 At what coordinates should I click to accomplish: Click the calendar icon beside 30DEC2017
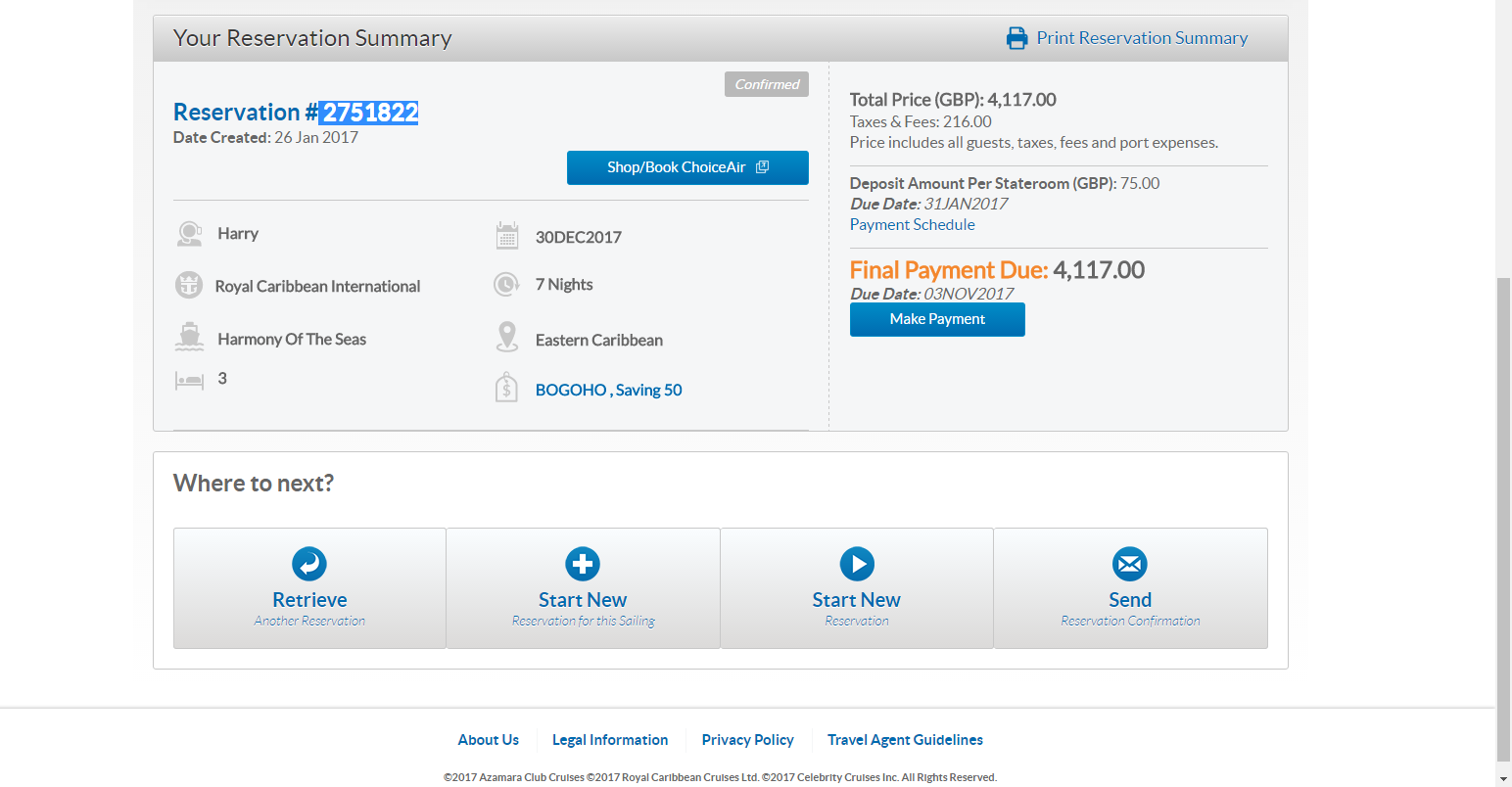pos(507,236)
